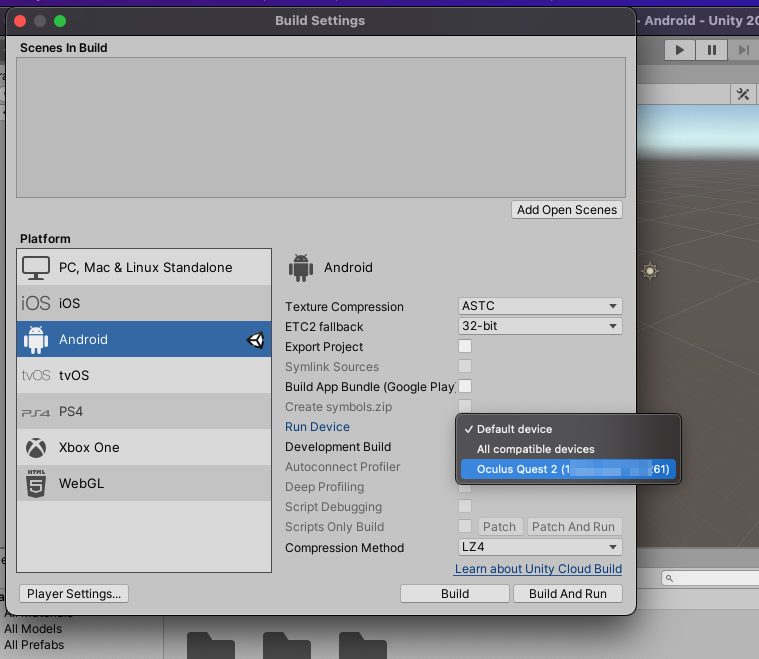Select PC, Mac & Linux Standalone platform

pos(144,267)
